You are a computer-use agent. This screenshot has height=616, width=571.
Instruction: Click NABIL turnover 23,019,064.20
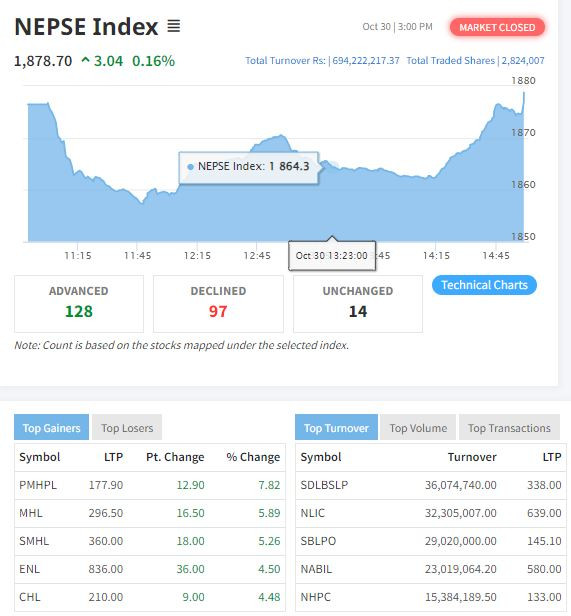click(x=461, y=569)
